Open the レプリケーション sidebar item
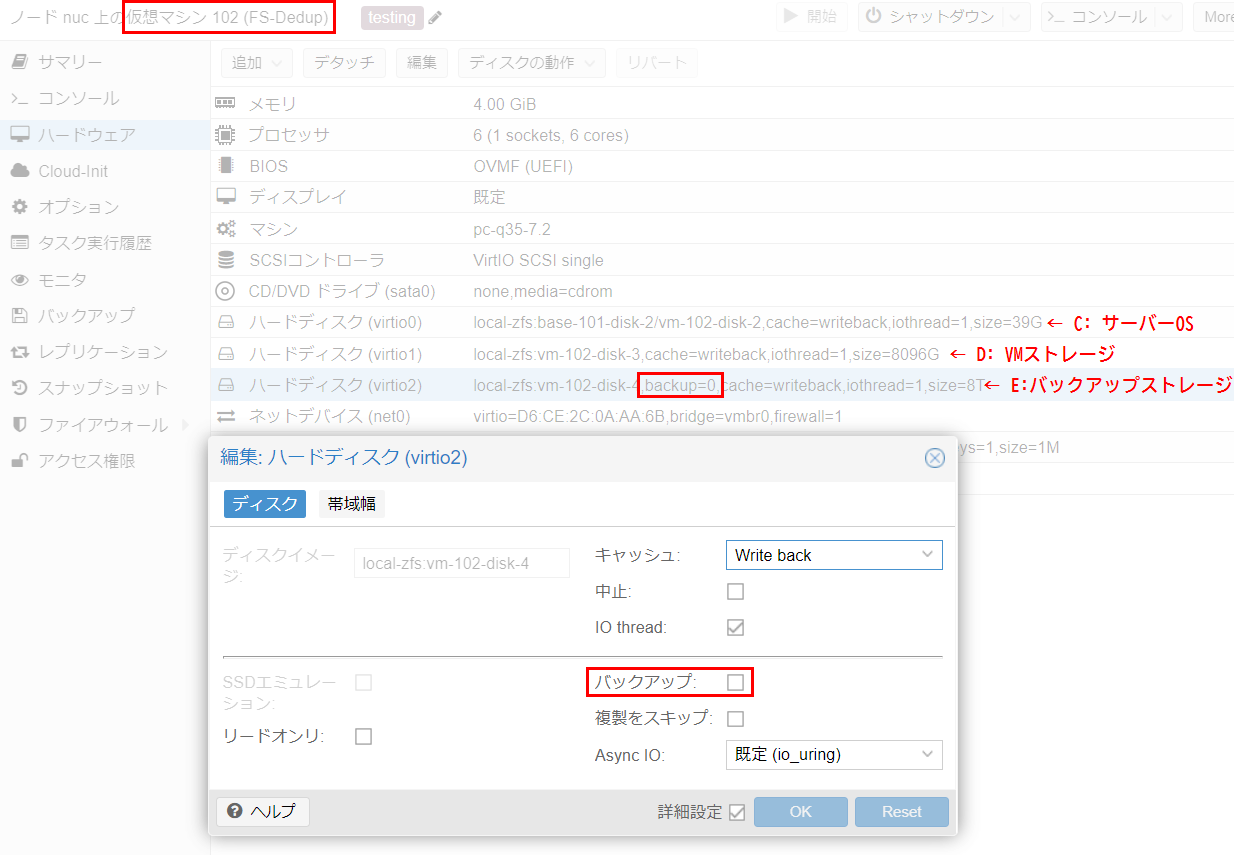Viewport: 1234px width, 855px height. tap(105, 352)
